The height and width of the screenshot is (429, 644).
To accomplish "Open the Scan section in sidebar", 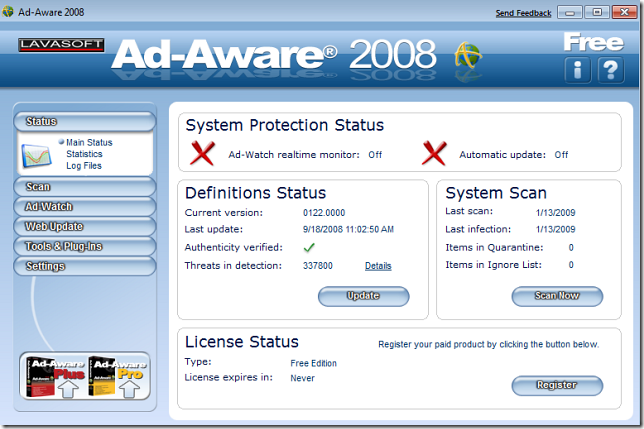I will [84, 187].
